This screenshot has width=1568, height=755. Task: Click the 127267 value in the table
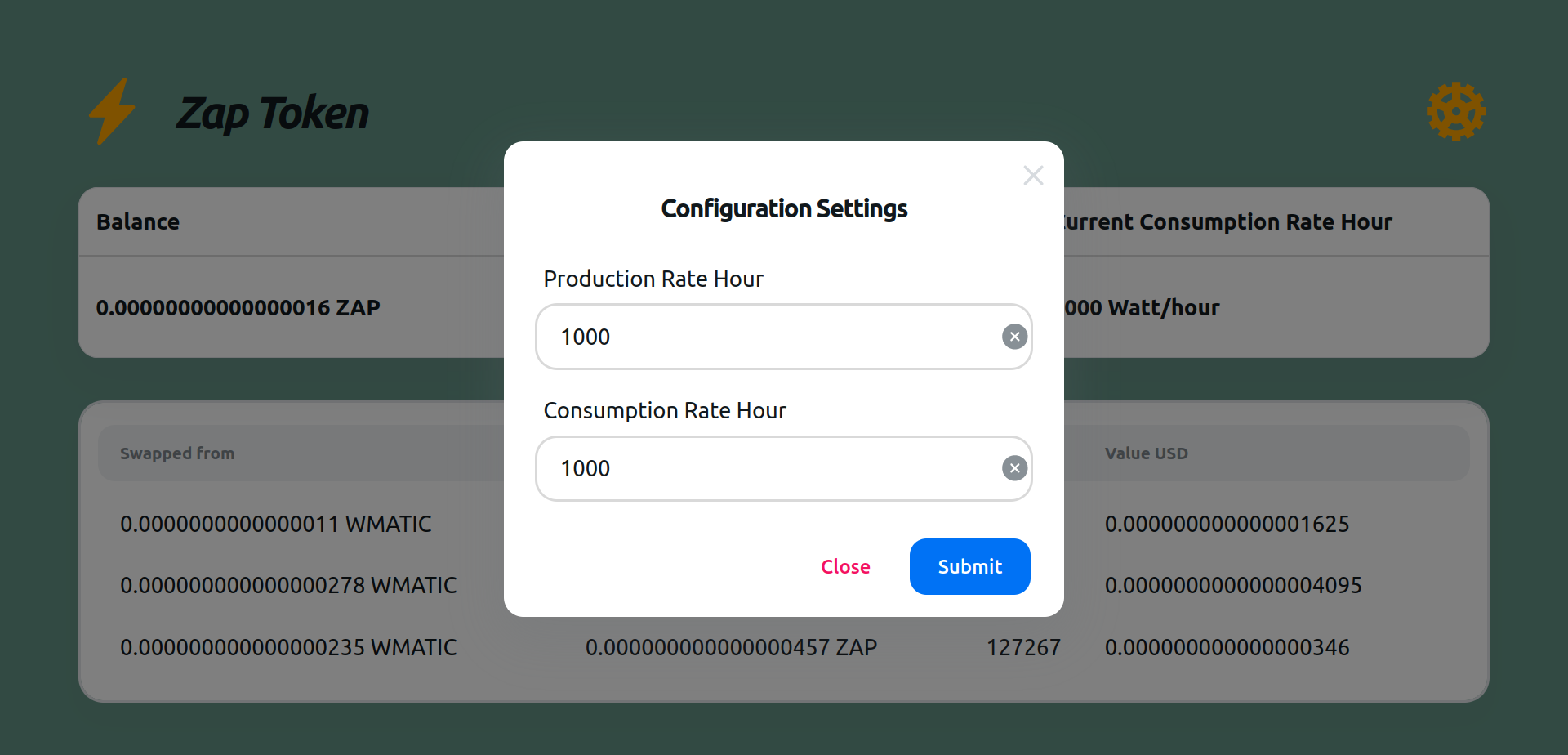pyautogui.click(x=1023, y=647)
